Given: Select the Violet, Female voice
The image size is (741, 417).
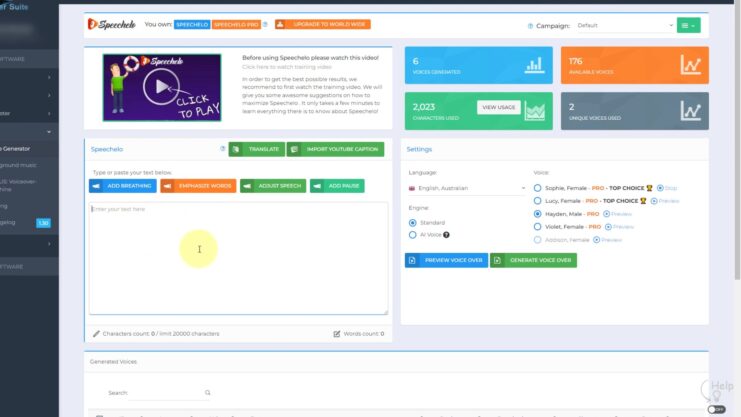Looking at the screenshot, I should coord(537,227).
